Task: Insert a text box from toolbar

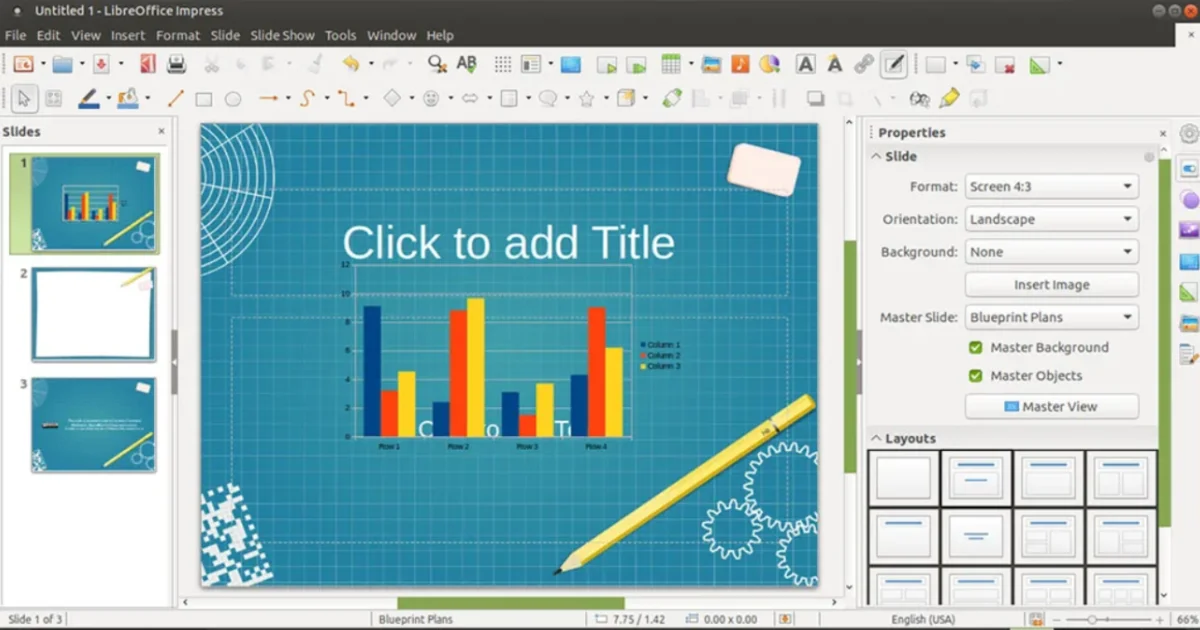Action: click(805, 65)
